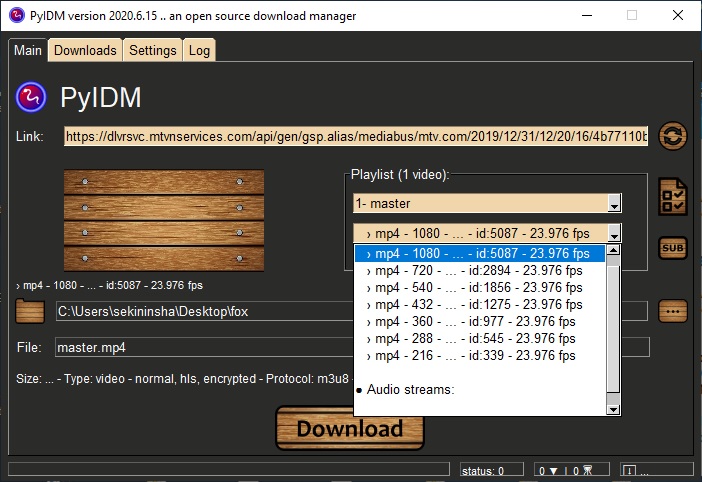702x482 pixels.
Task: Click the stream list scroll-up arrow
Action: point(613,250)
